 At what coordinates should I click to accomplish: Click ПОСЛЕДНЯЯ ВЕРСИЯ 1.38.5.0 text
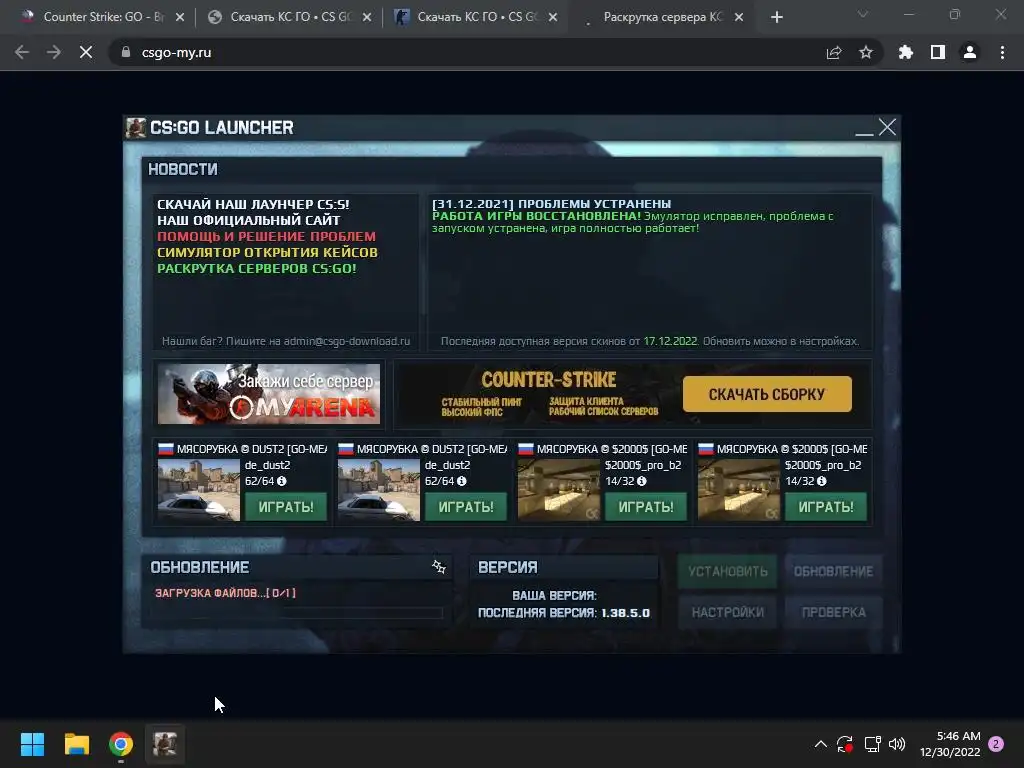[564, 613]
